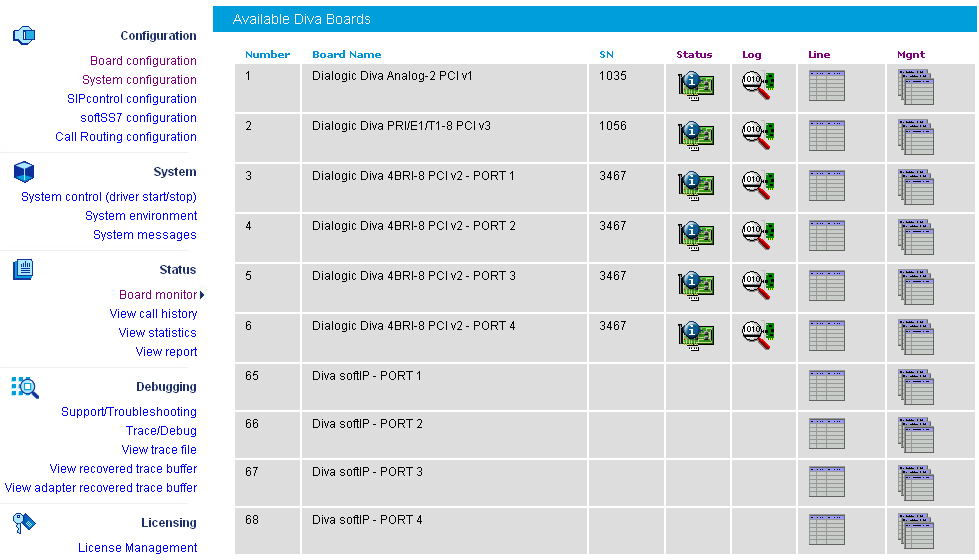Screen dimensions: 979x560
Task: Click Line icon for Diva softIP PORT 2
Action: pyautogui.click(x=826, y=433)
